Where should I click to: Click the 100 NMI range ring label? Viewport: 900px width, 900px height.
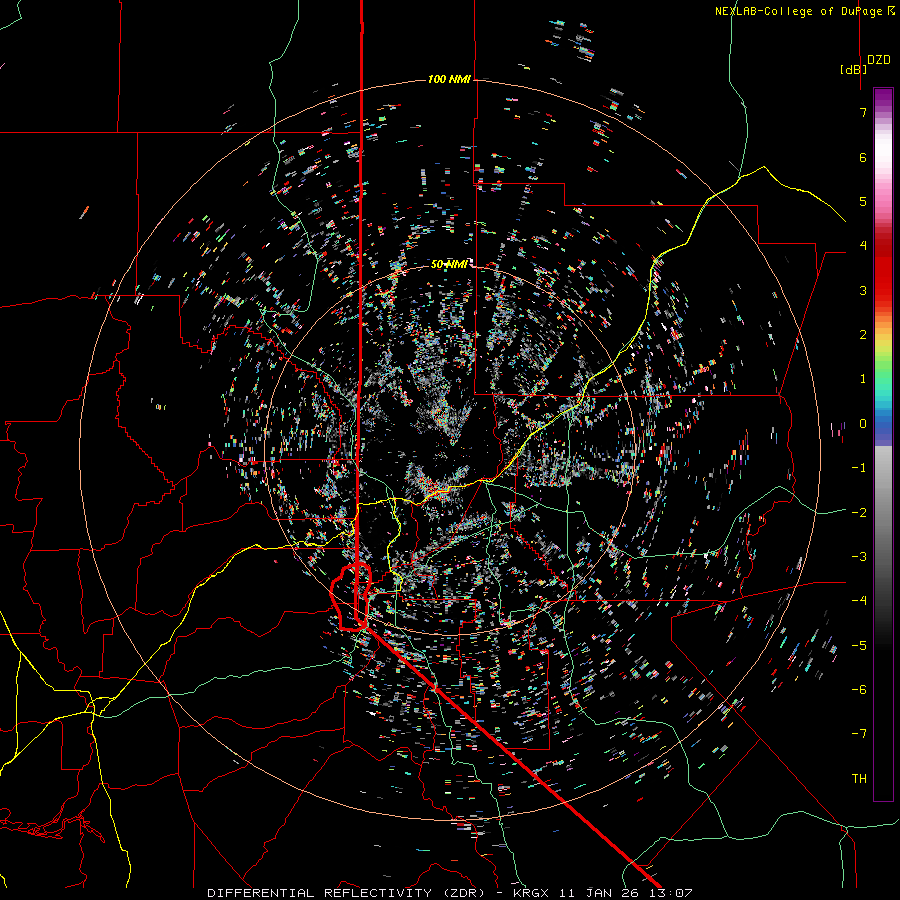[x=449, y=79]
